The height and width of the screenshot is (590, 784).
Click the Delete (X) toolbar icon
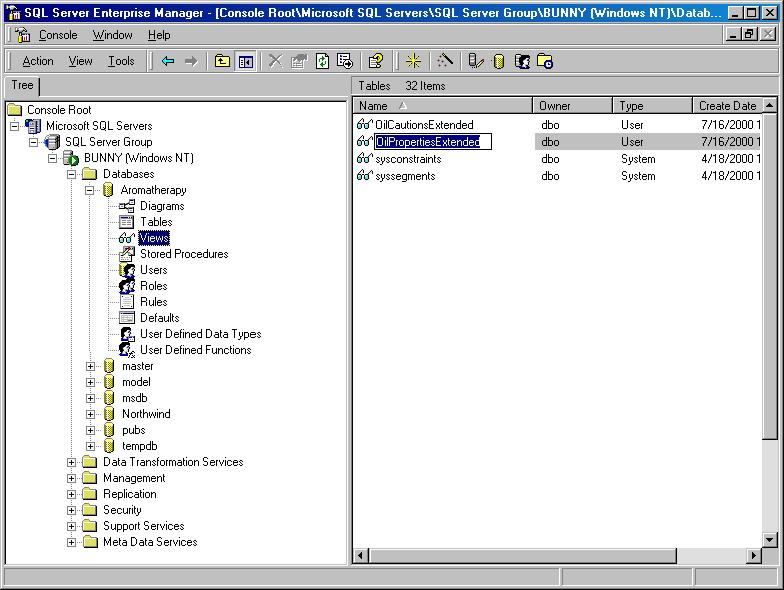276,62
